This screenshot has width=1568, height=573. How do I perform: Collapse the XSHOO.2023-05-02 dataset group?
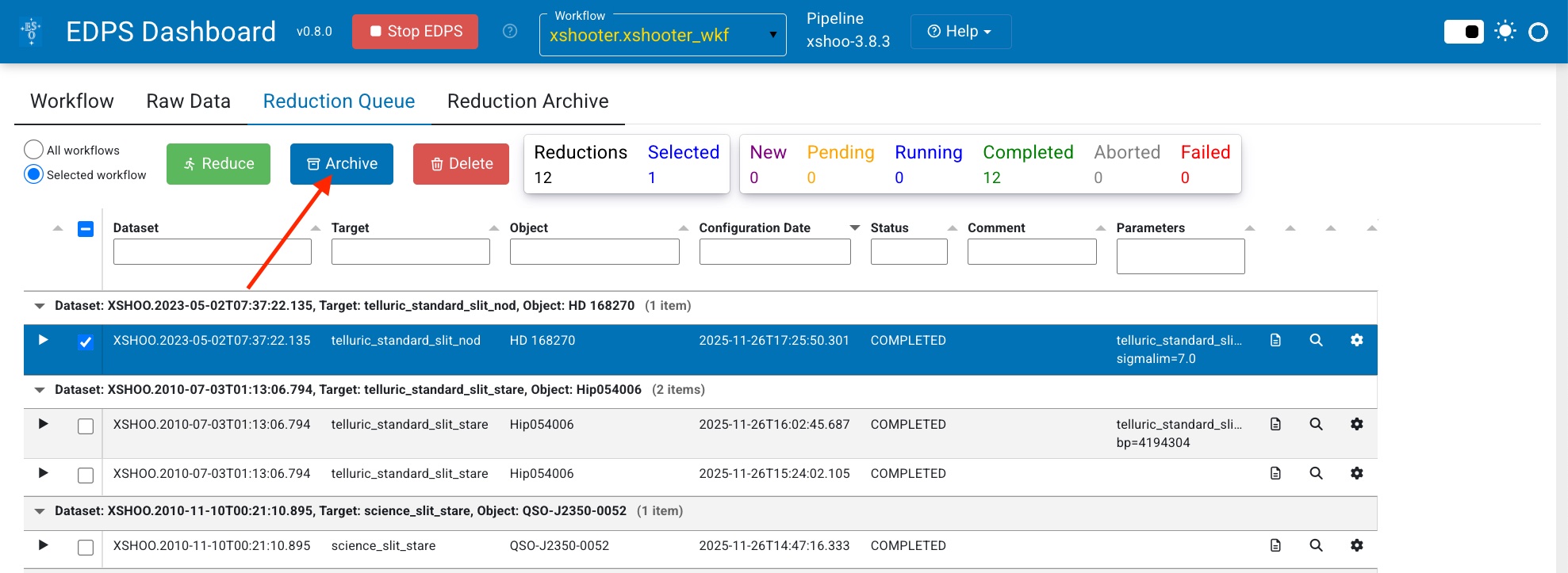click(x=40, y=306)
